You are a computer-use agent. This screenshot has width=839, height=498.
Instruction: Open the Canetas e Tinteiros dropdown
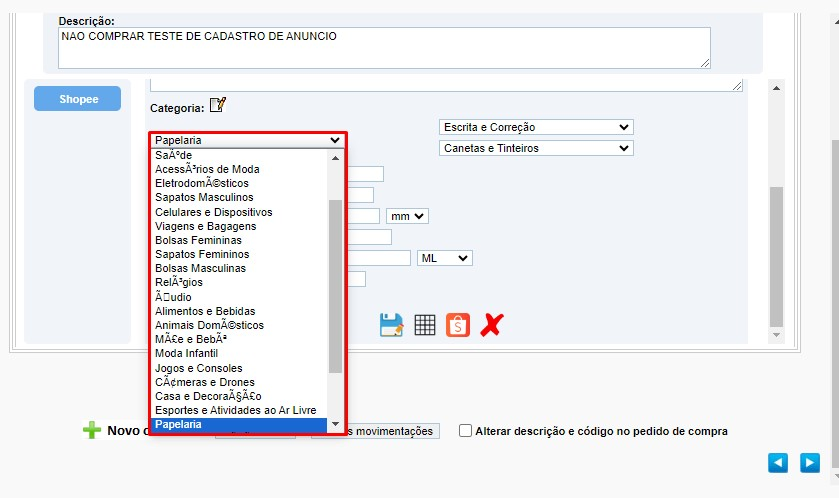pyautogui.click(x=536, y=148)
